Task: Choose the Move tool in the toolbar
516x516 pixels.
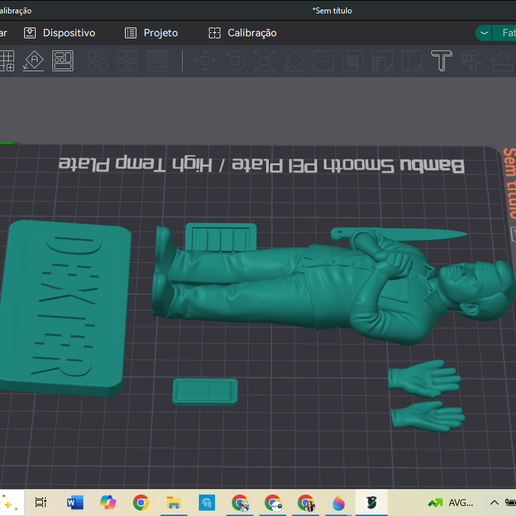Action: click(x=205, y=61)
